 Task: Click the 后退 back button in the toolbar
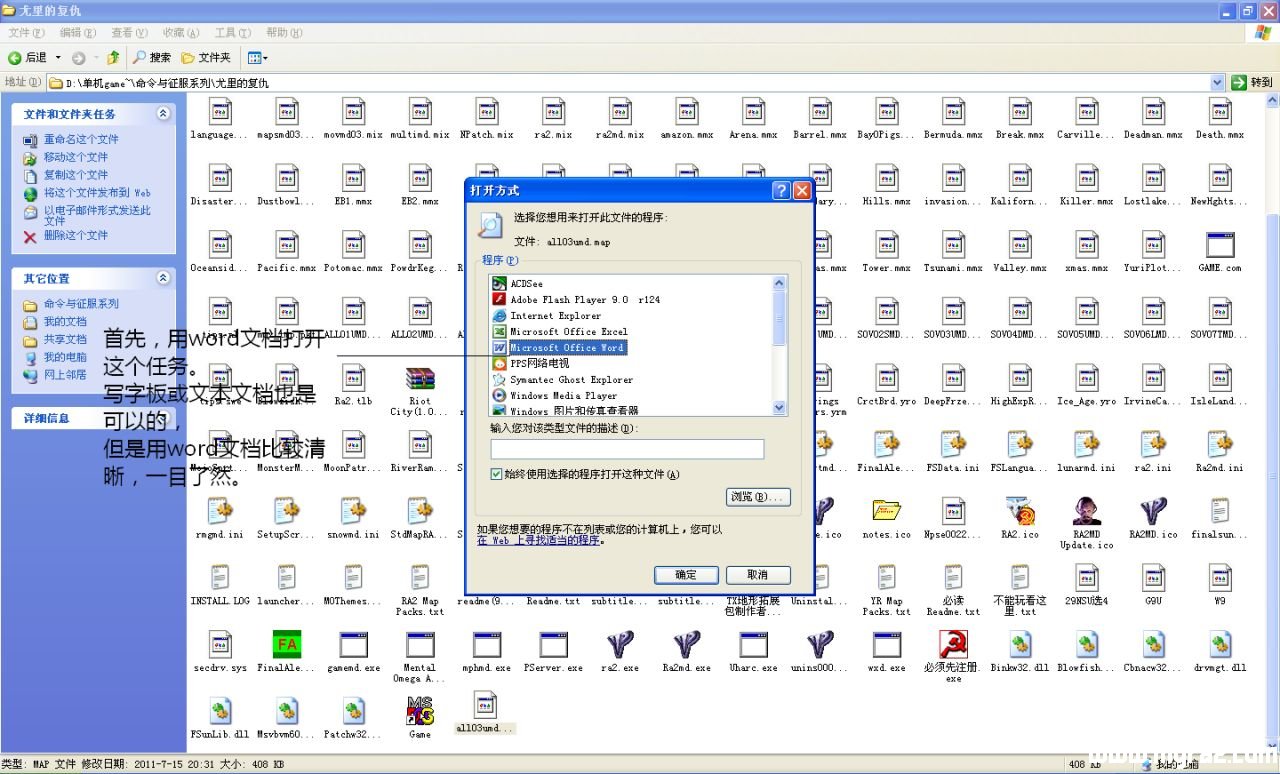[x=28, y=58]
